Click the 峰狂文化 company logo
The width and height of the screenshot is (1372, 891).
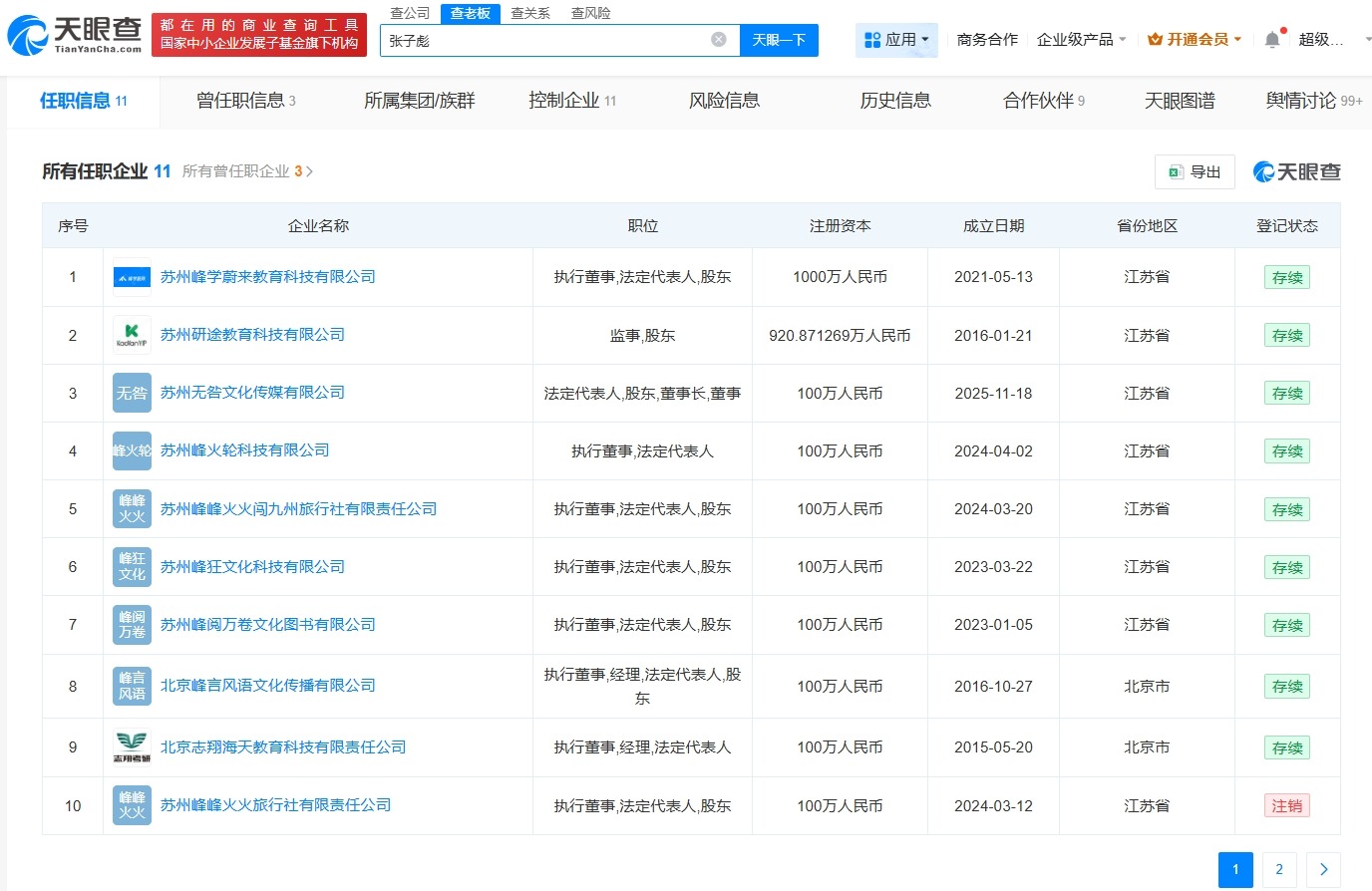[131, 566]
